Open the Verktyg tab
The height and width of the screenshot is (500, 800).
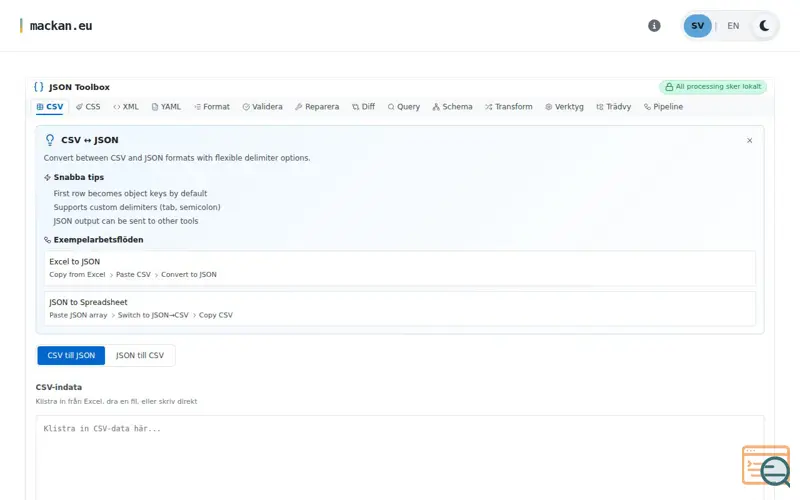[564, 107]
